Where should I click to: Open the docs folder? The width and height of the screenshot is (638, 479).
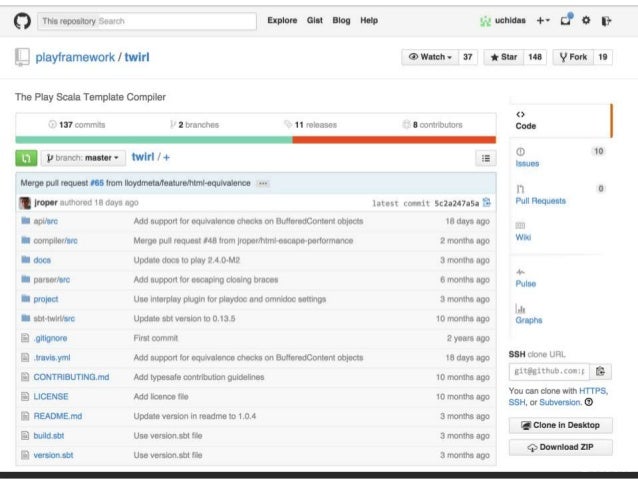click(x=42, y=260)
